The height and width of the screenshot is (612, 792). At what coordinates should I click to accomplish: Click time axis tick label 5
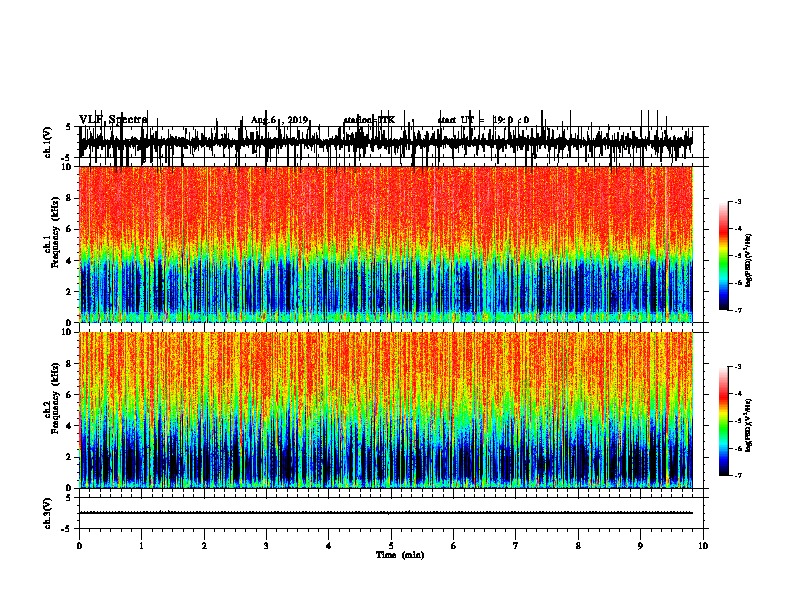click(x=391, y=546)
